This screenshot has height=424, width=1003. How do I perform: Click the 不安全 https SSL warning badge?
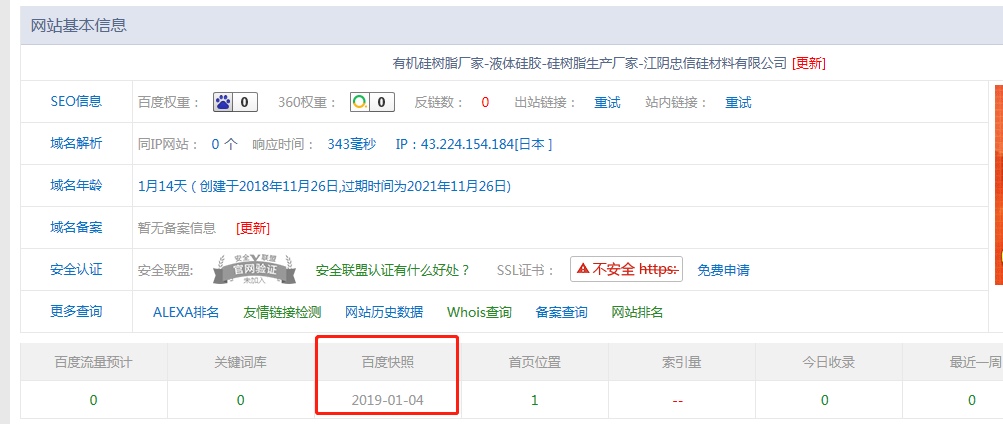tap(627, 269)
